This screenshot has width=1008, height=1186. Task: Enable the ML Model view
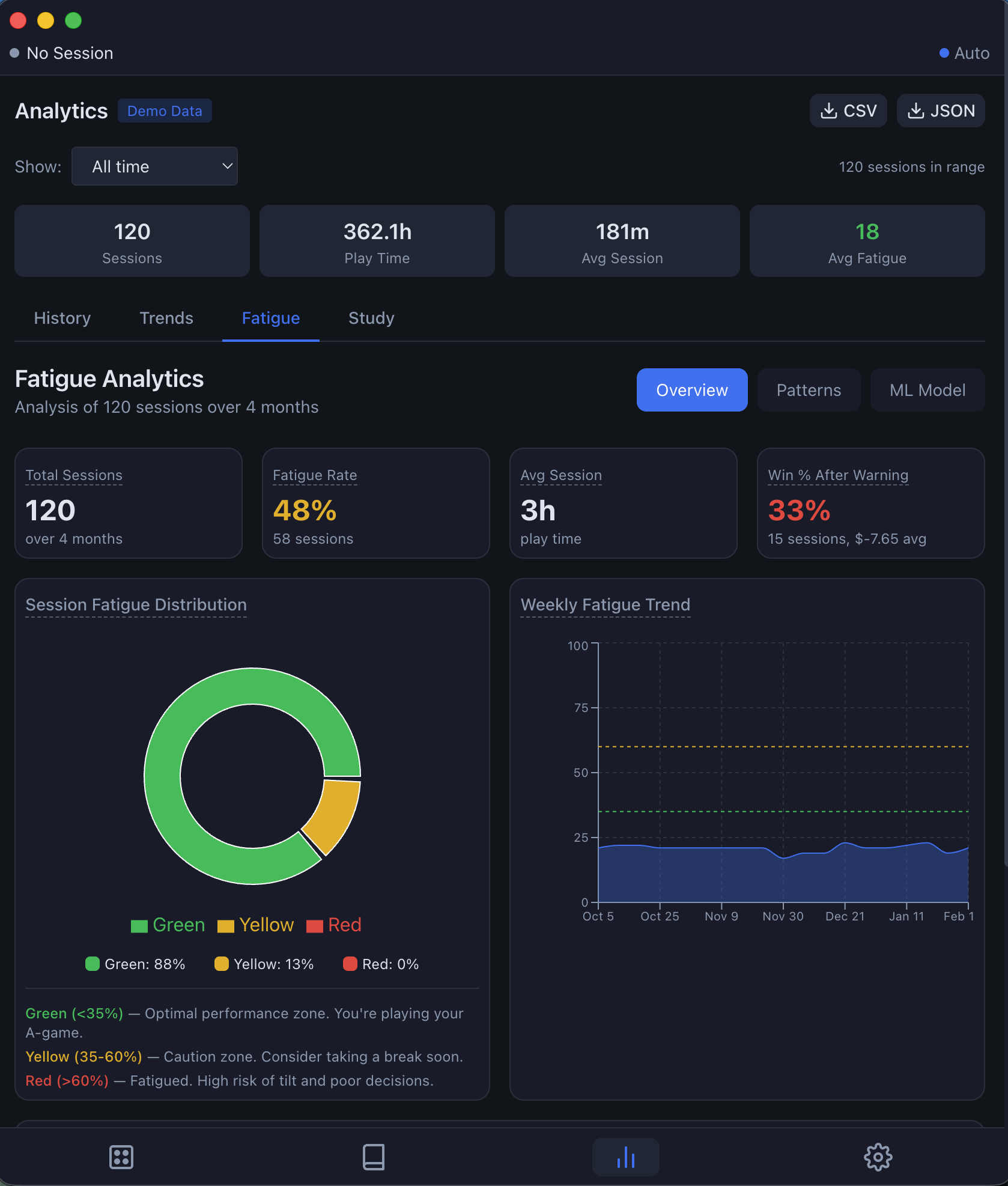coord(927,390)
